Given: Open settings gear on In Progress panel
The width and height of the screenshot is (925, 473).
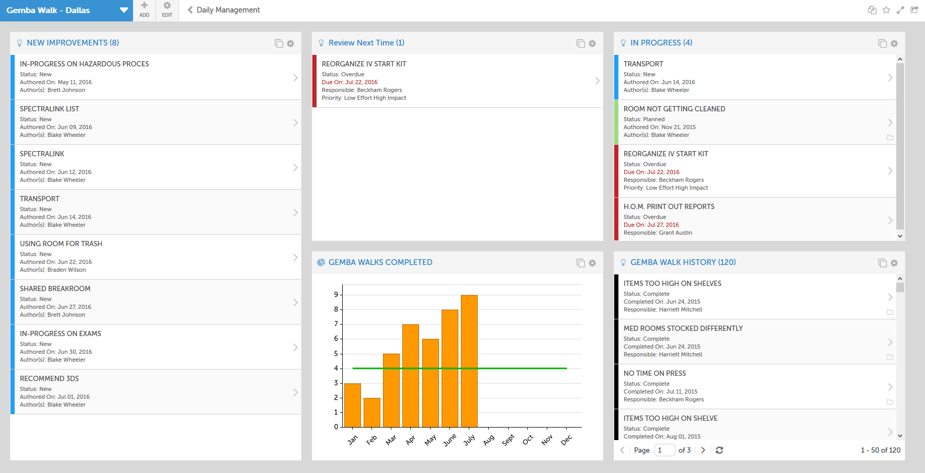Looking at the screenshot, I should (894, 43).
